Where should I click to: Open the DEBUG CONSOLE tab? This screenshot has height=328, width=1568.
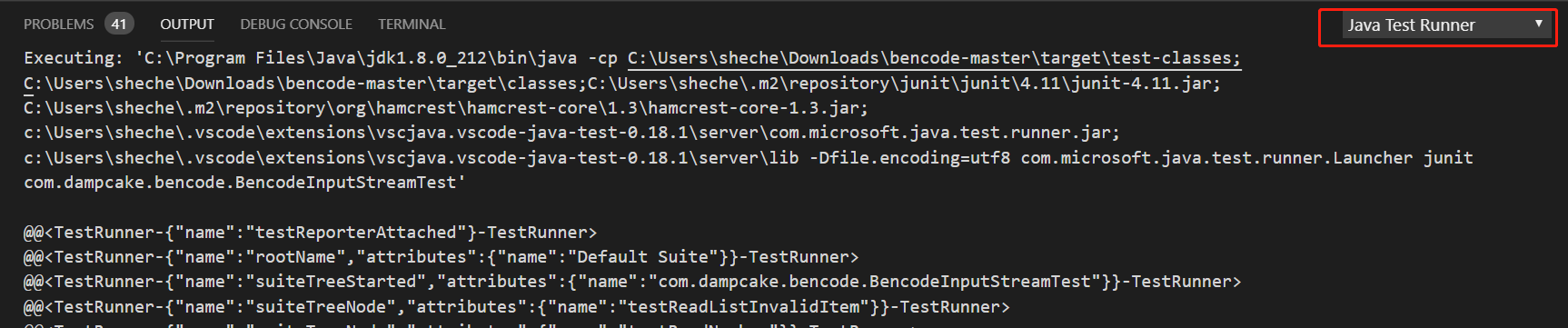[x=296, y=25]
